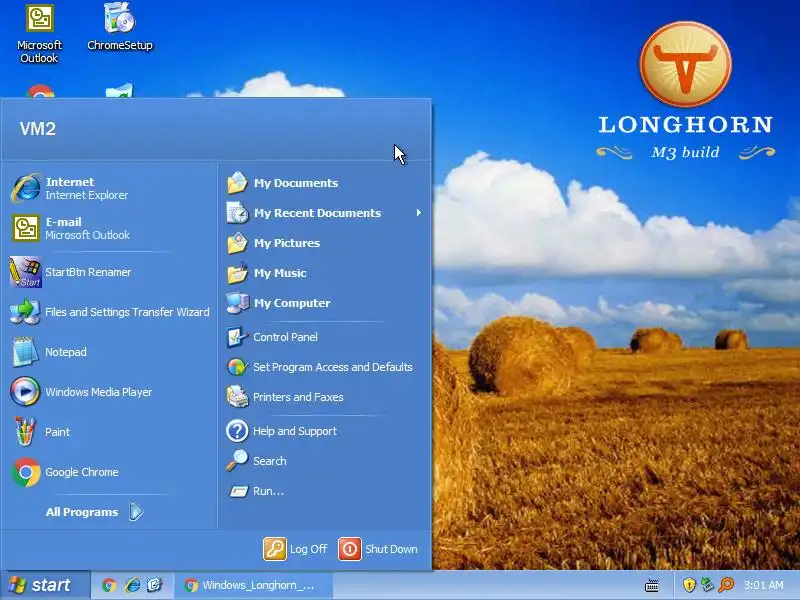Screen dimensions: 800x600
Task: Click security shield tray icon
Action: coord(689,585)
